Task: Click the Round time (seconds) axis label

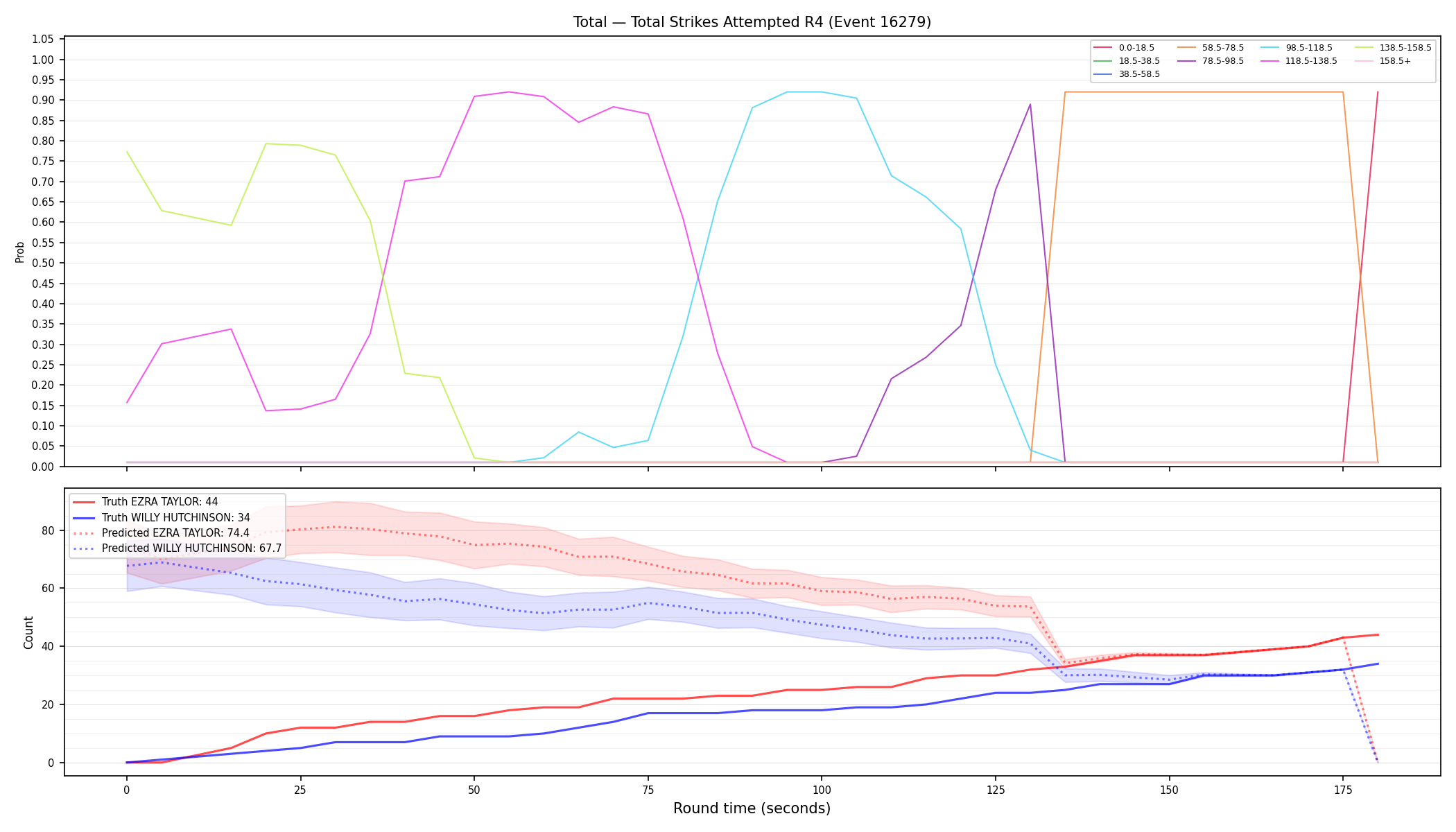Action: coord(752,808)
